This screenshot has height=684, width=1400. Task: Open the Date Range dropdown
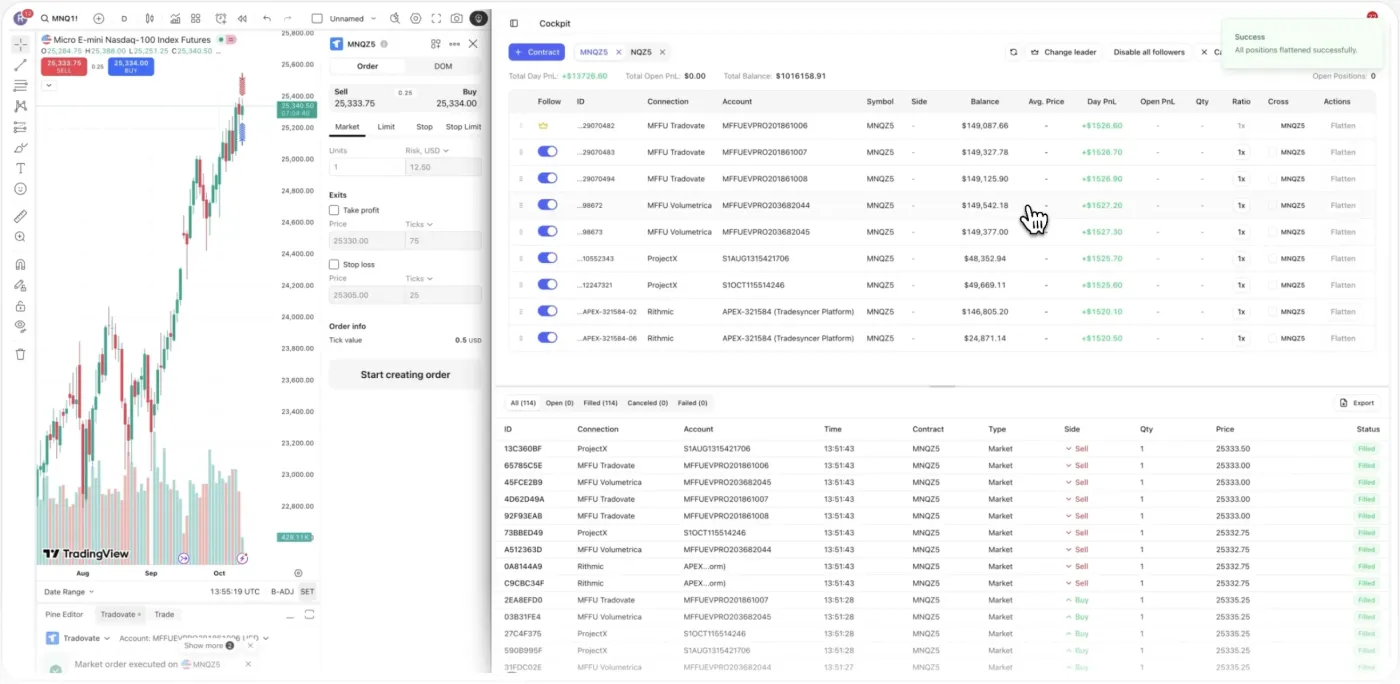pyautogui.click(x=70, y=592)
